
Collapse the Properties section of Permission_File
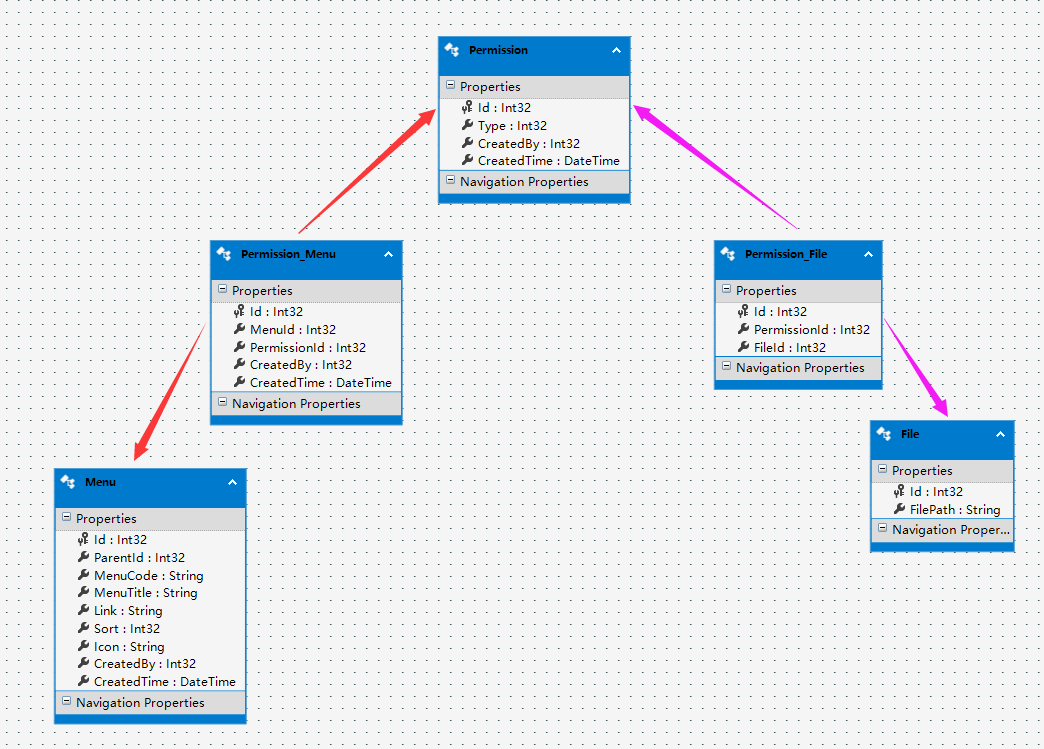pos(726,289)
